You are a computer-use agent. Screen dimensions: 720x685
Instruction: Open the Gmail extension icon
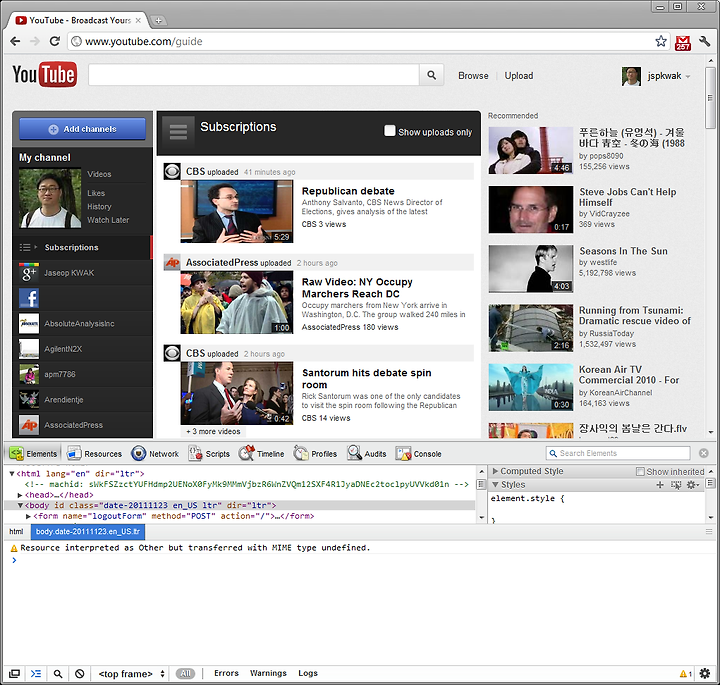tap(683, 42)
